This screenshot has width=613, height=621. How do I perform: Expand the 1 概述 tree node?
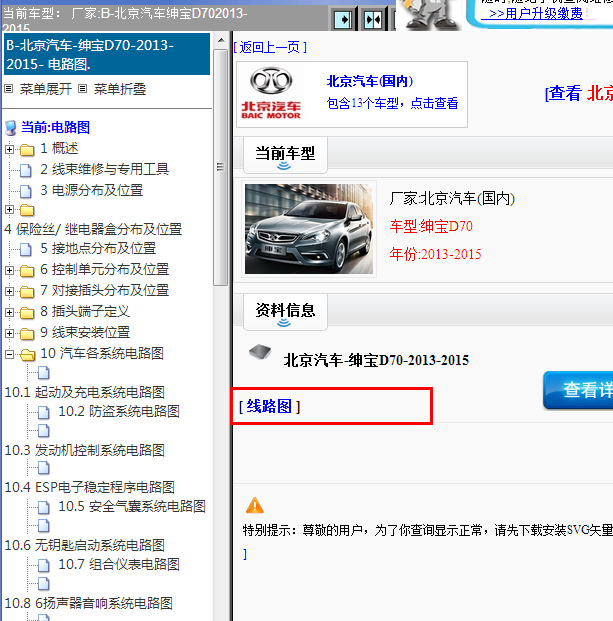10,149
